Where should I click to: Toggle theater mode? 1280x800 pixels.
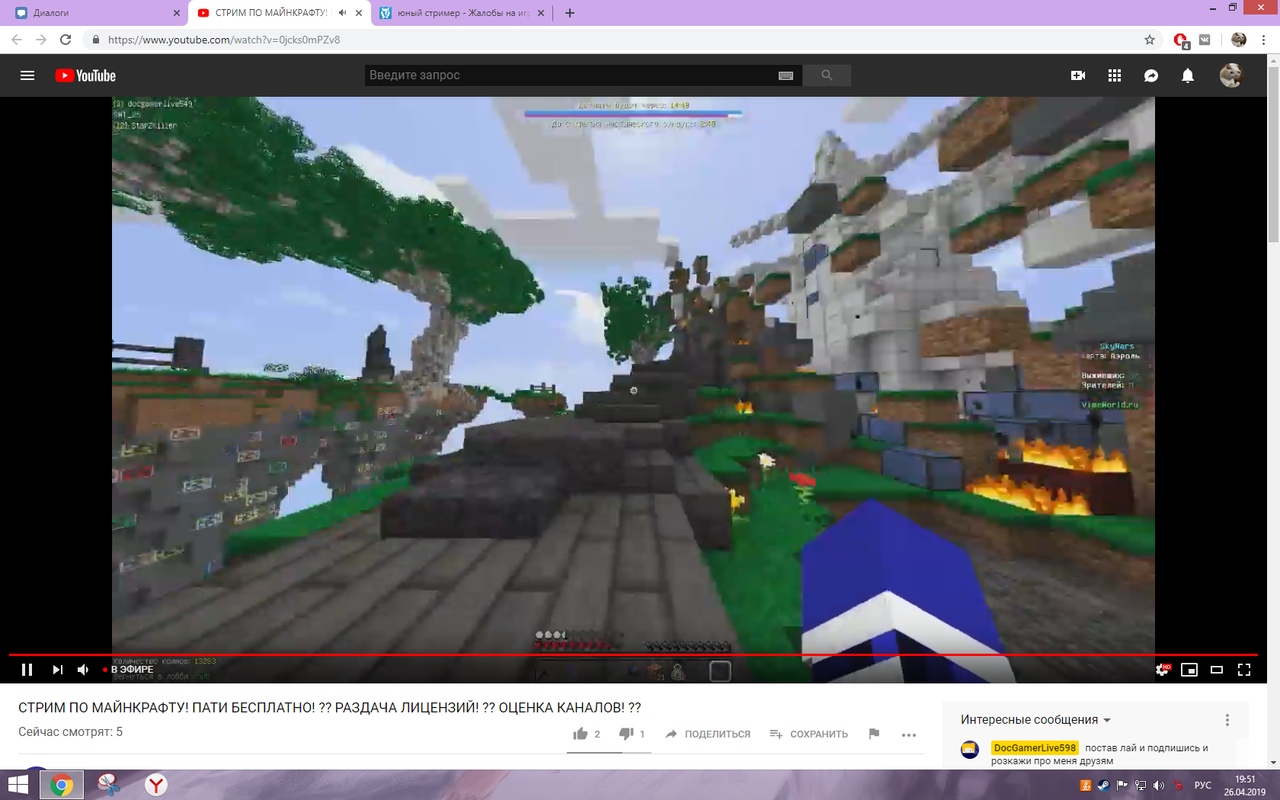click(1217, 670)
